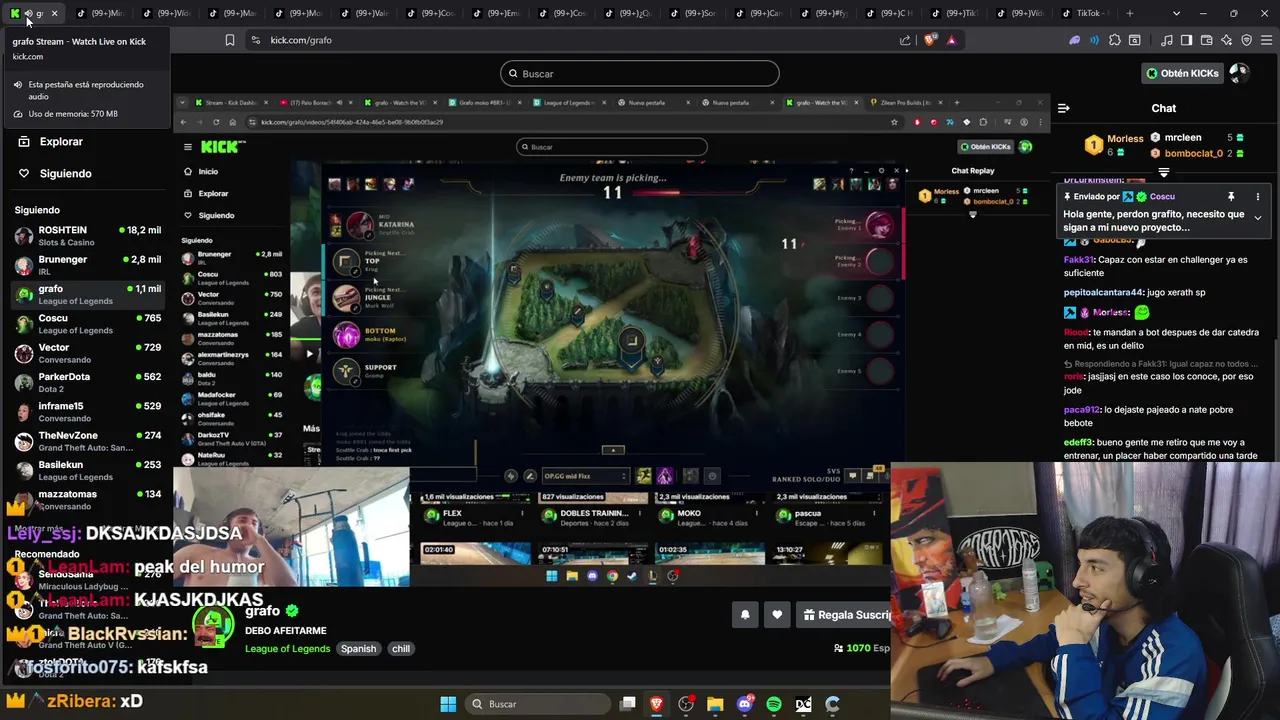The image size is (1280, 720).
Task: Expand the pinned Coscu message chevron
Action: tap(1258, 217)
